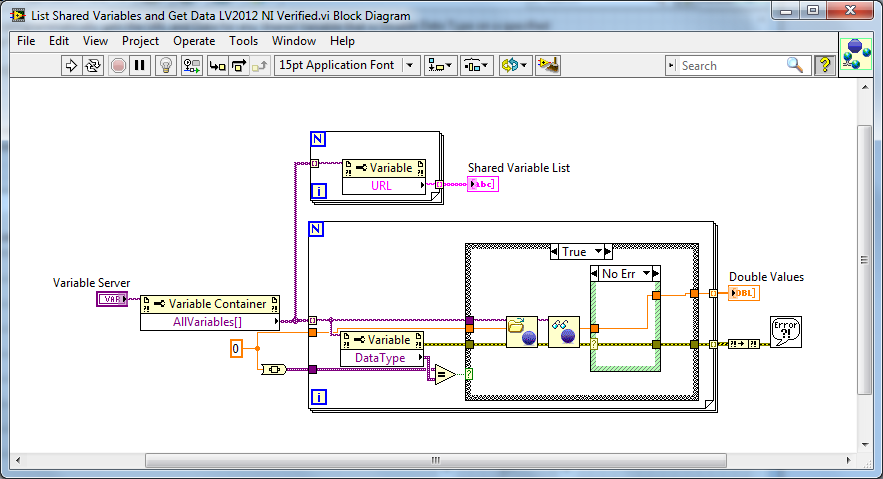Viewport: 883px width, 479px height.
Task: Click the scroll down arrow
Action: coord(865,445)
